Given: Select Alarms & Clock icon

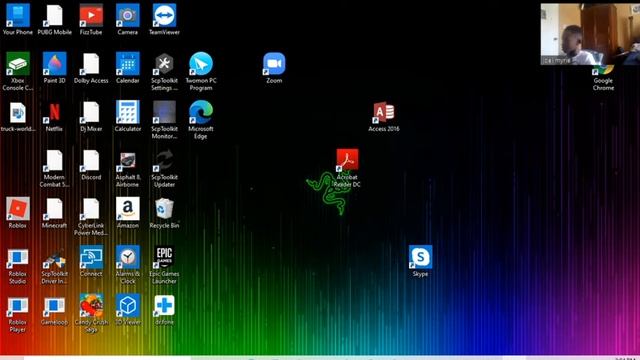Looking at the screenshot, I should click(128, 257).
